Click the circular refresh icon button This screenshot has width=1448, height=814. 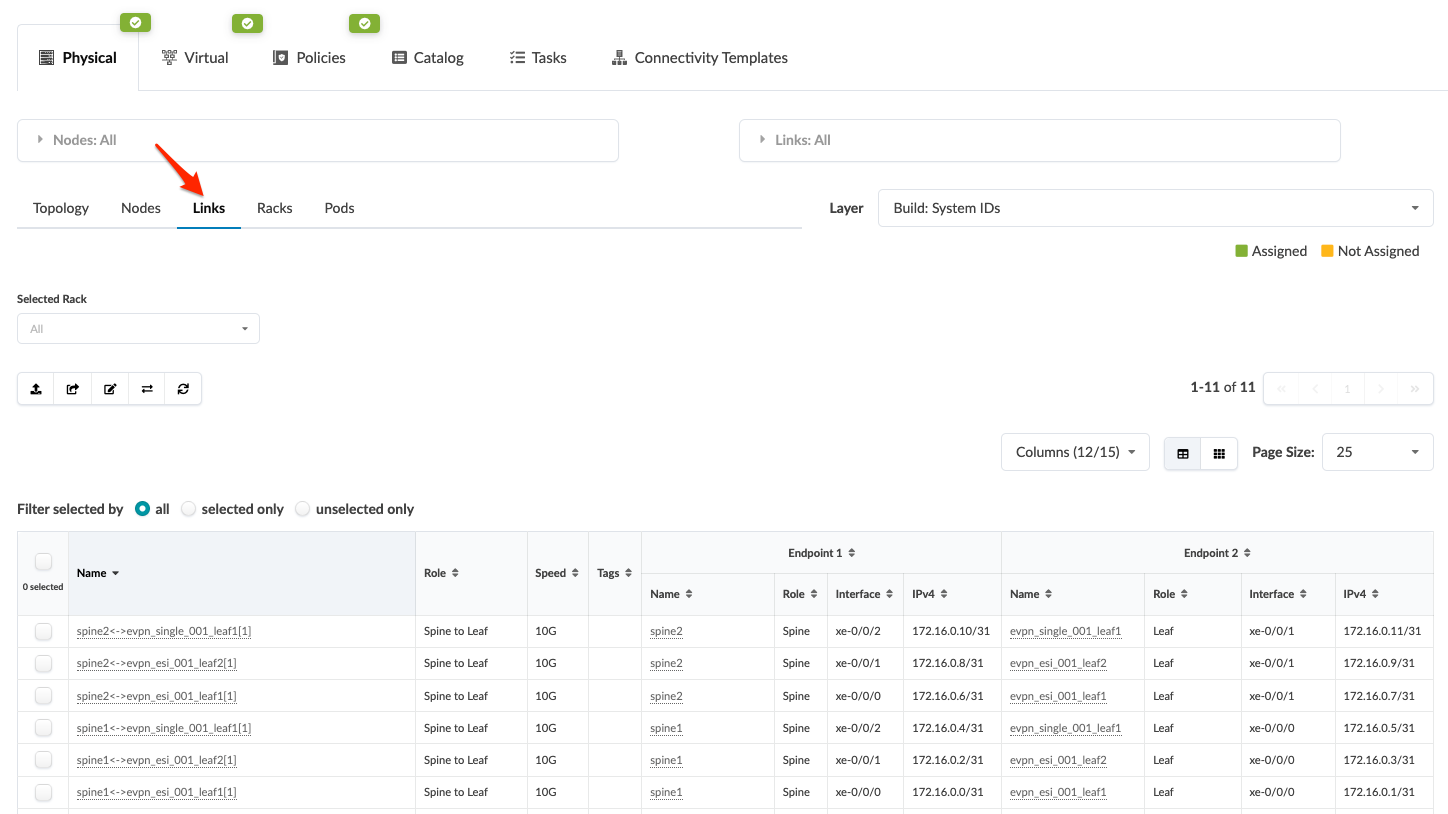point(183,389)
